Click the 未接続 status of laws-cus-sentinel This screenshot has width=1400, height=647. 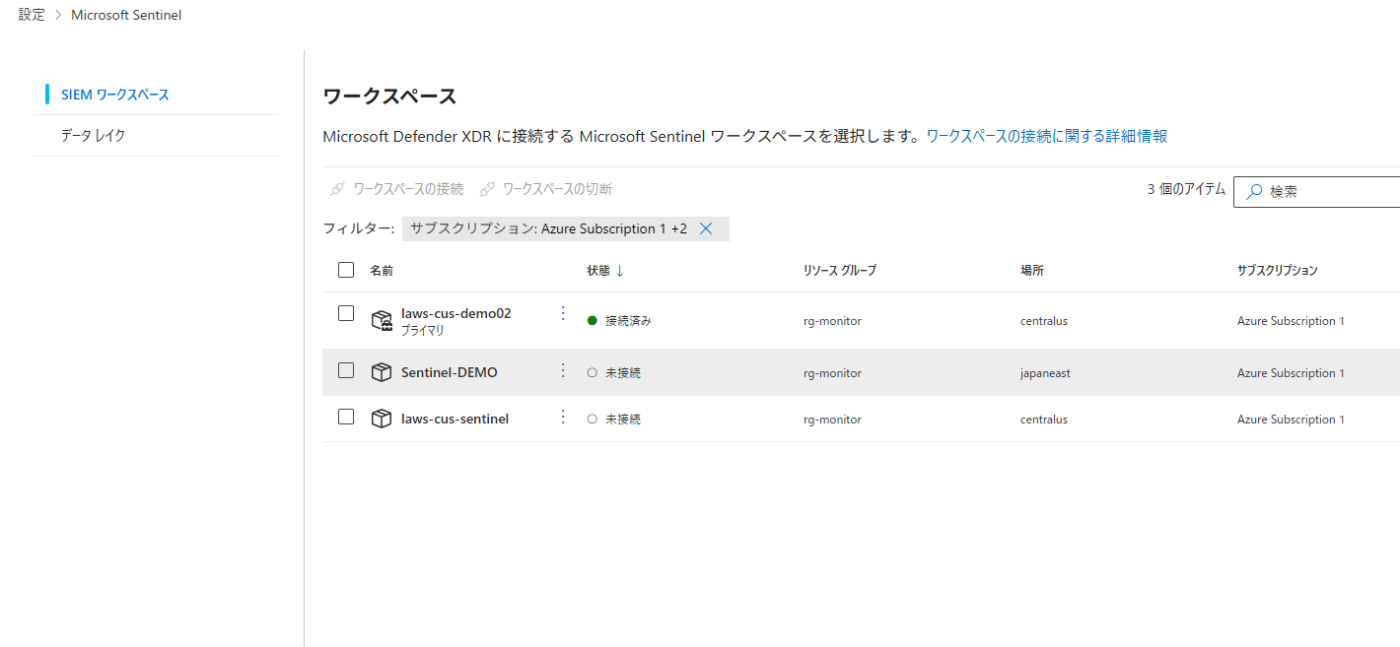click(623, 420)
